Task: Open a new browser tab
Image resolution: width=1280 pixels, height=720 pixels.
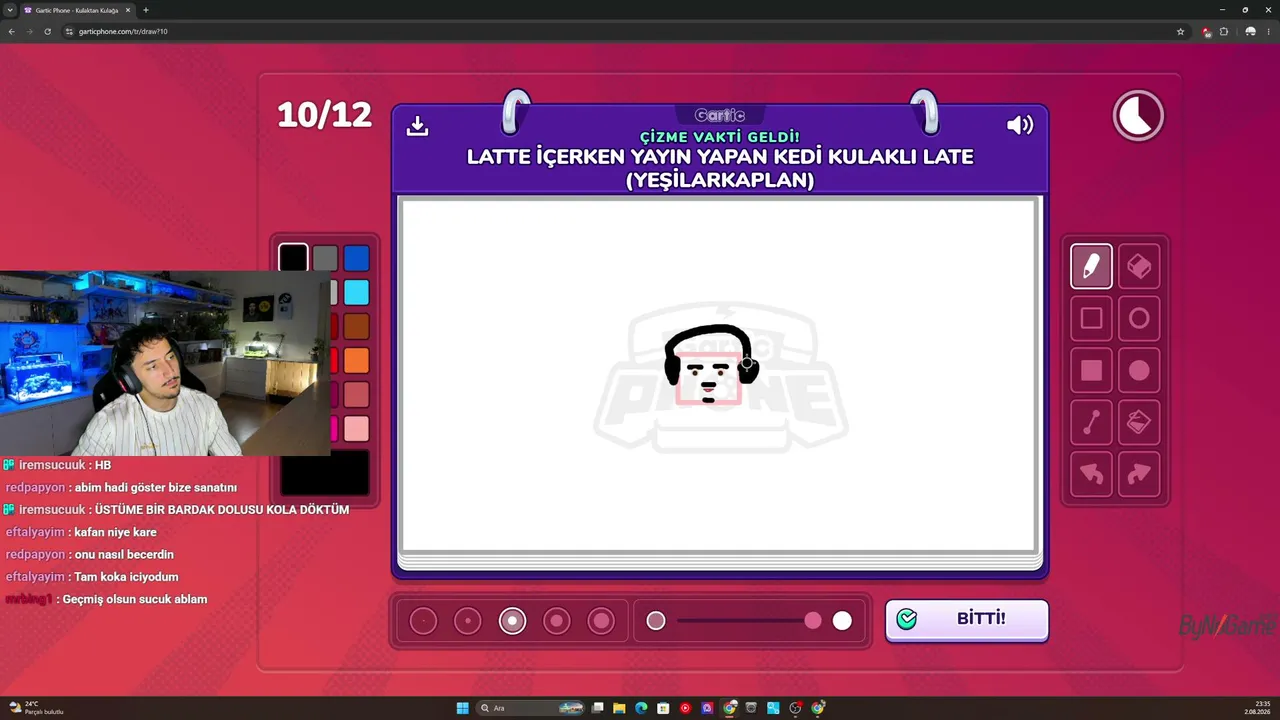Action: coord(146,10)
